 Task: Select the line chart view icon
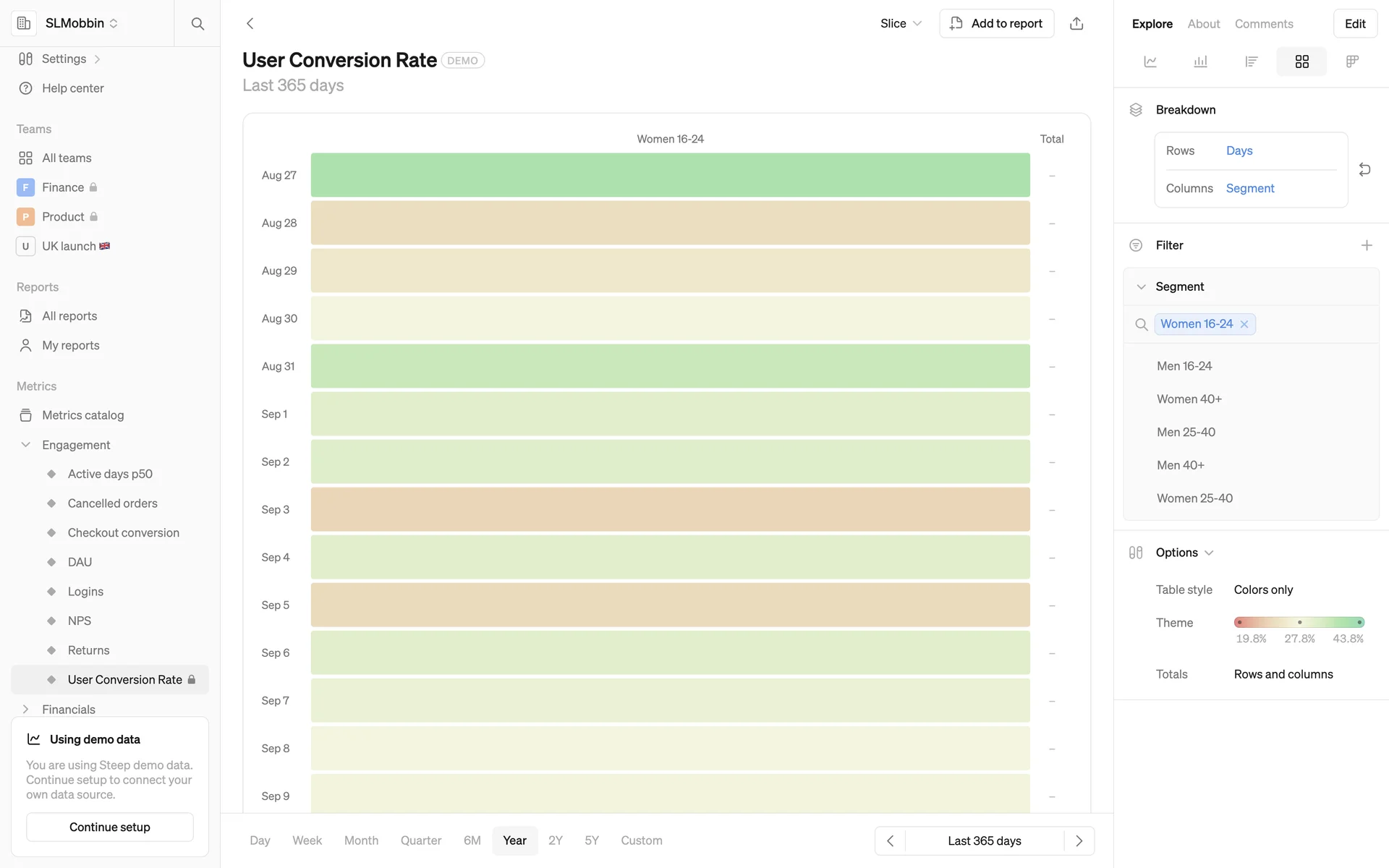pos(1150,61)
